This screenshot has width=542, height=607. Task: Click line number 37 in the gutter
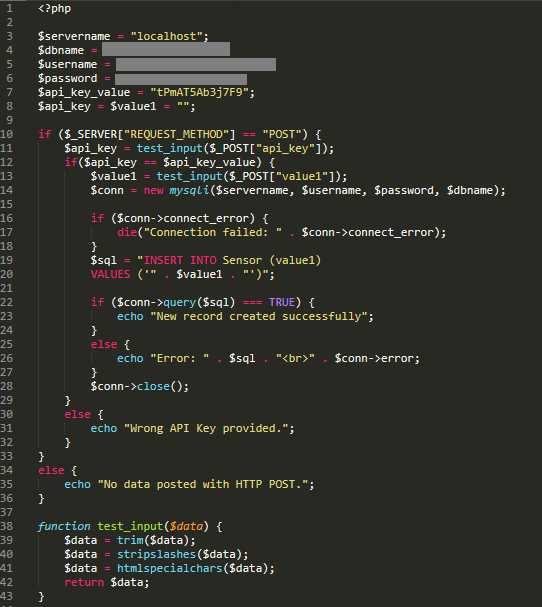[x=7, y=512]
